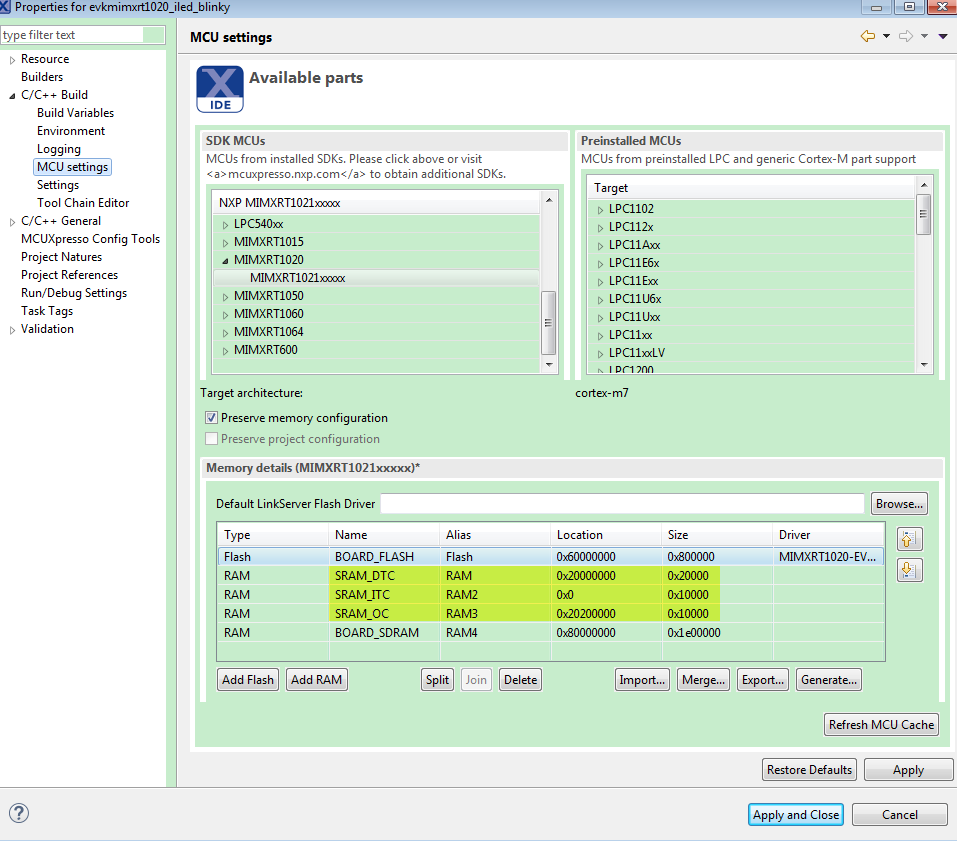Expand the C/C++ General tree node
The image size is (957, 841).
pos(12,222)
